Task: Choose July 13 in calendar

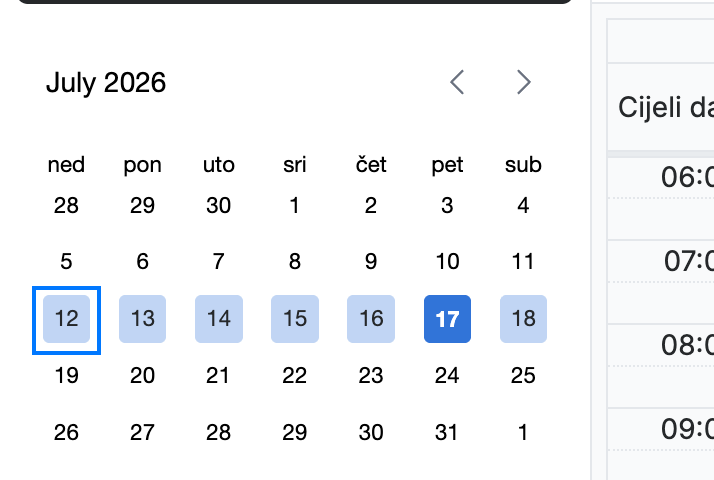Action: pos(143,319)
